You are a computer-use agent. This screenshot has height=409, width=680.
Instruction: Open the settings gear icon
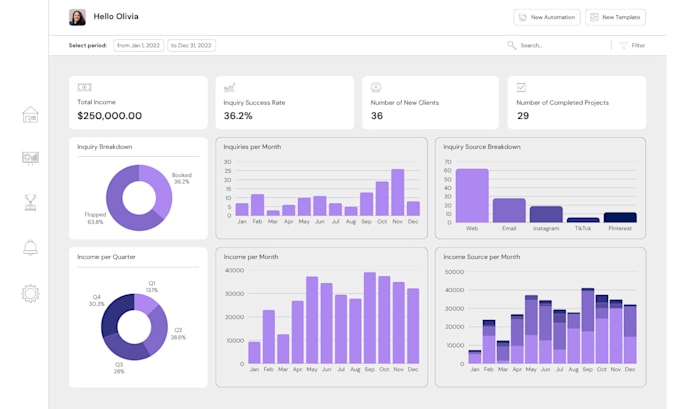coord(30,293)
